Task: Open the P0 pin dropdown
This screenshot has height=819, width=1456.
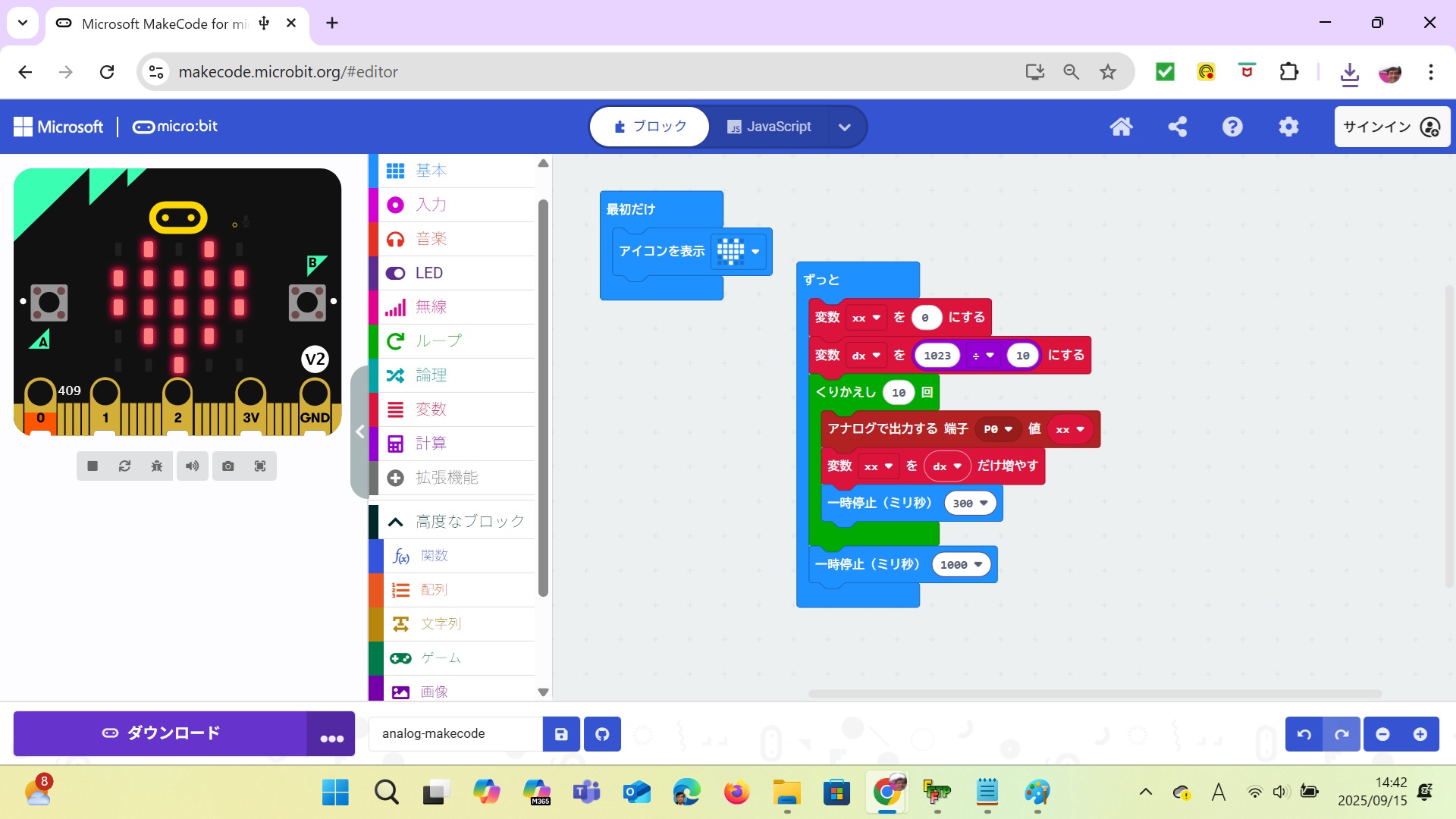Action: point(998,429)
